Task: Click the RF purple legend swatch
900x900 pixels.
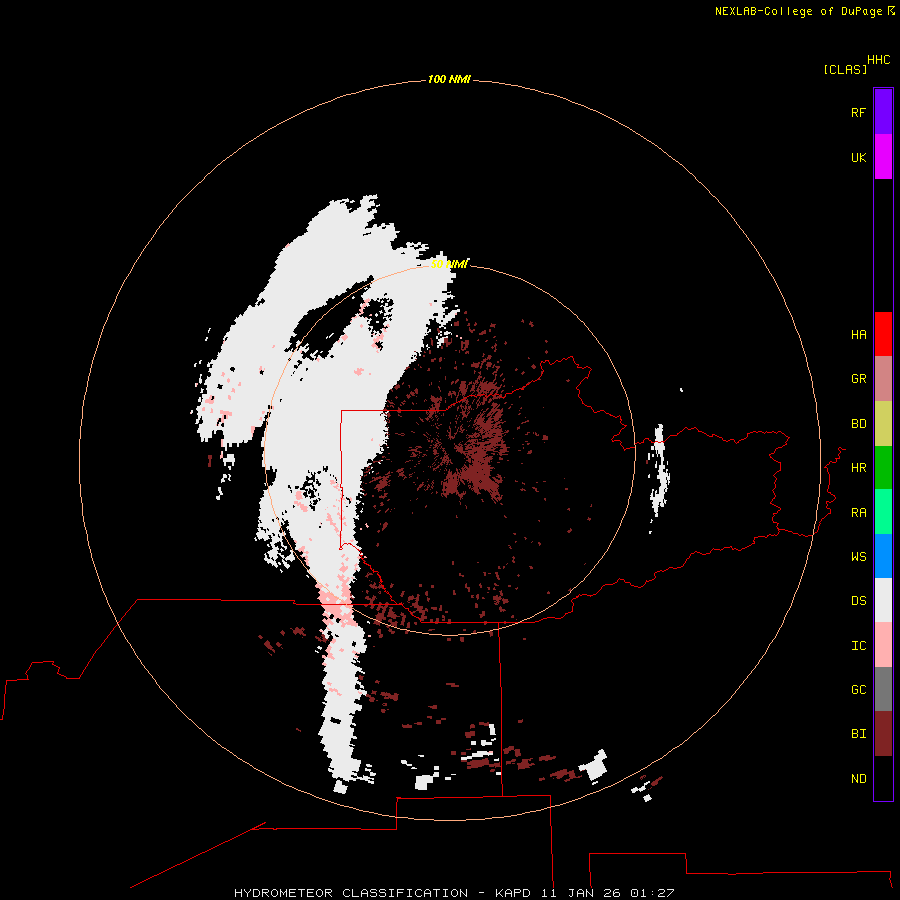Action: tap(883, 112)
